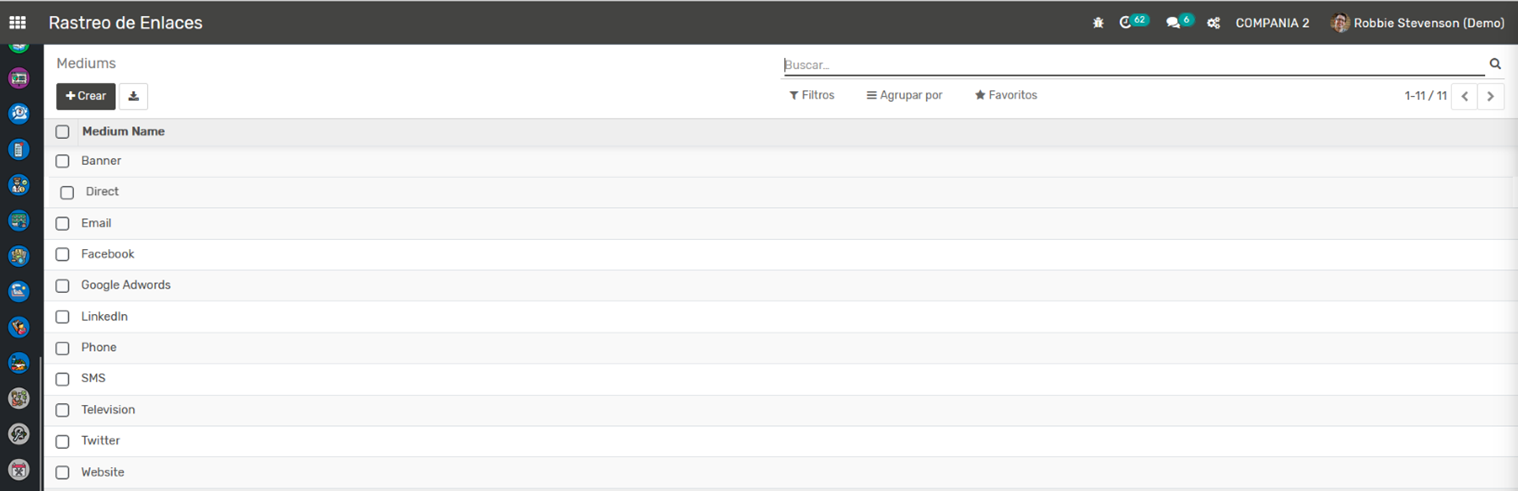This screenshot has height=491, width=1518.
Task: Check the Google Adwords checkbox
Action: pyautogui.click(x=63, y=286)
